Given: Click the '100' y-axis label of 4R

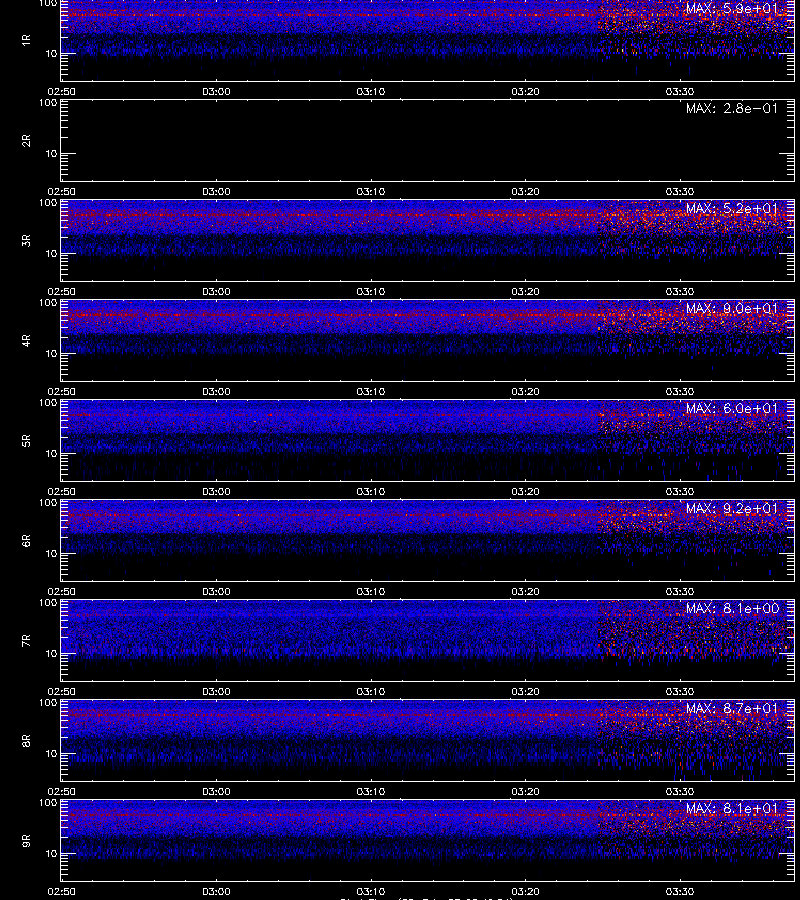Looking at the screenshot, I should pyautogui.click(x=48, y=302).
